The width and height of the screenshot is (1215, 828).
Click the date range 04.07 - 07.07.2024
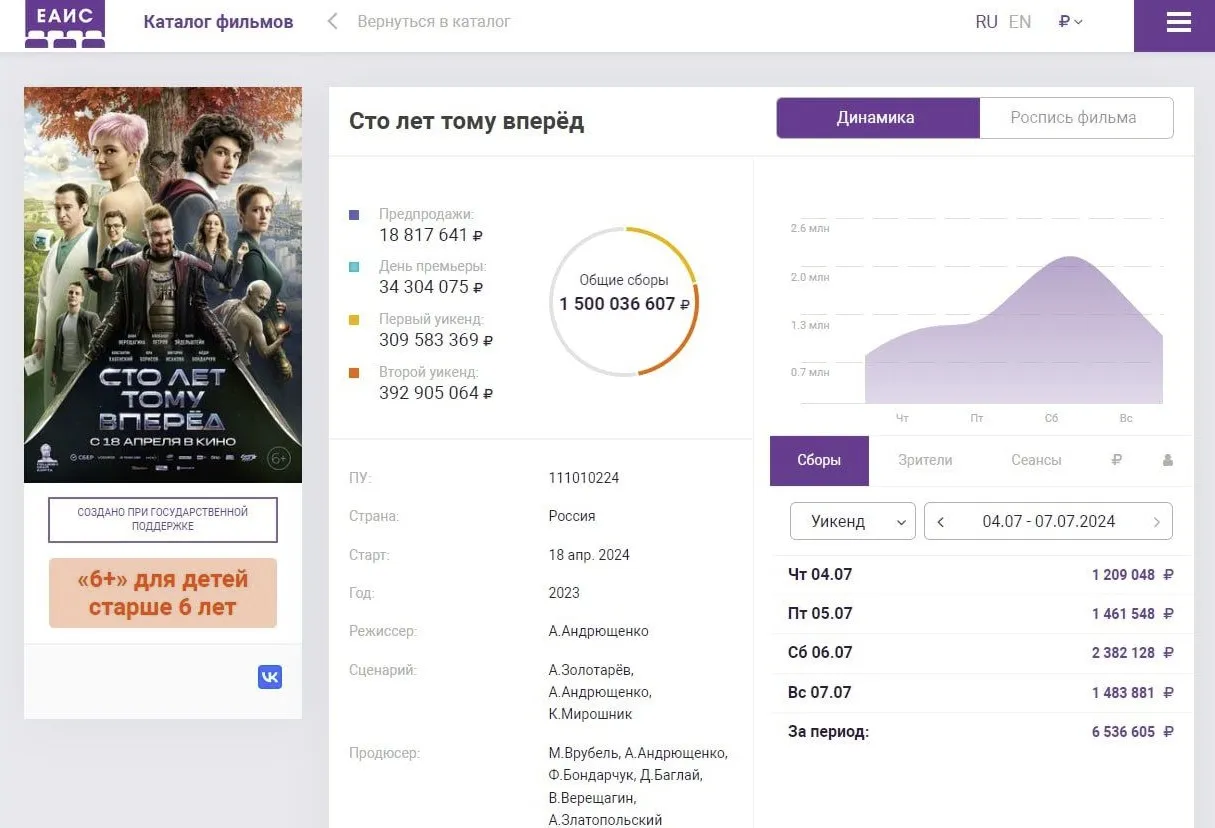click(x=1048, y=521)
